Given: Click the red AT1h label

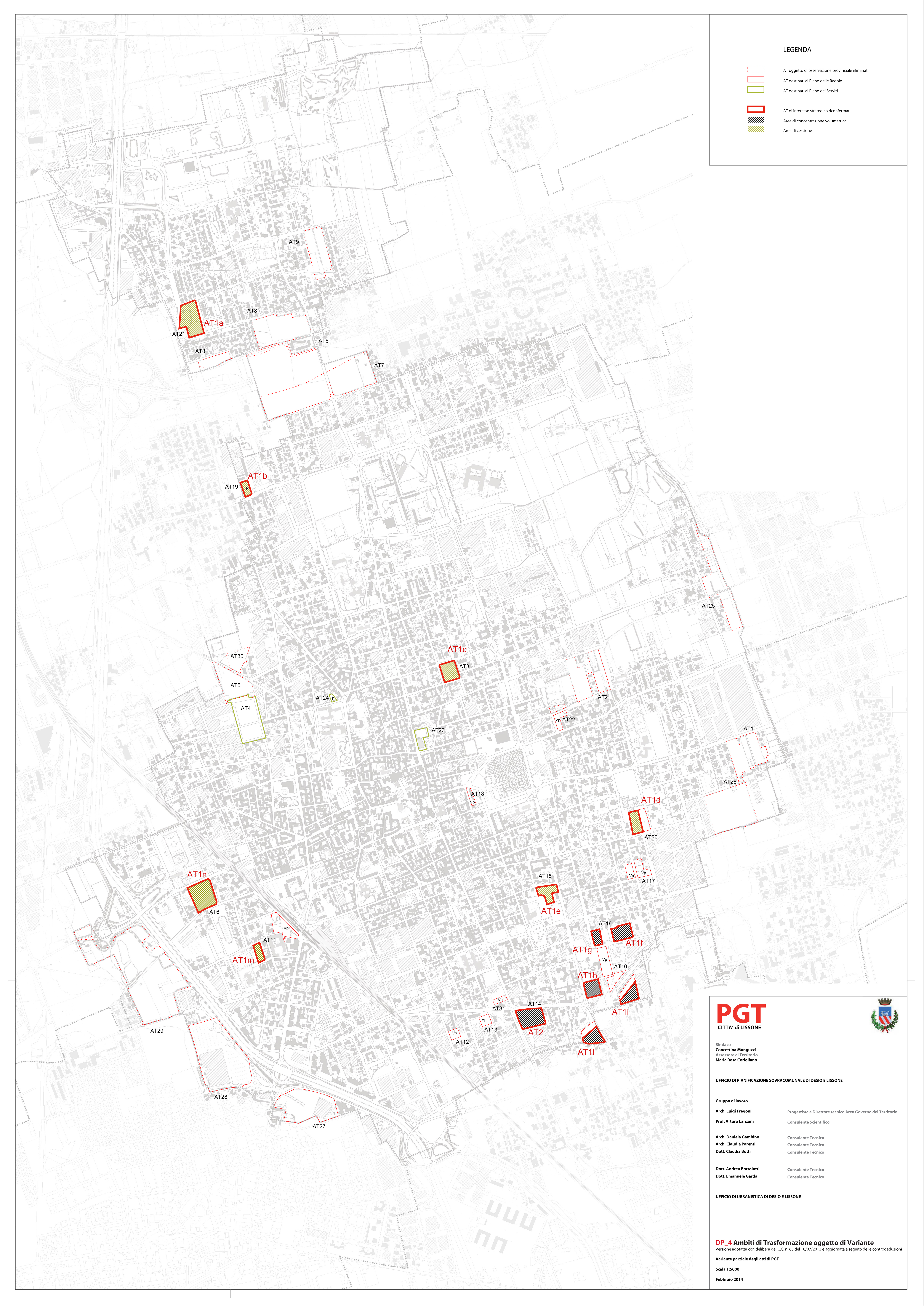Looking at the screenshot, I should coord(587,976).
